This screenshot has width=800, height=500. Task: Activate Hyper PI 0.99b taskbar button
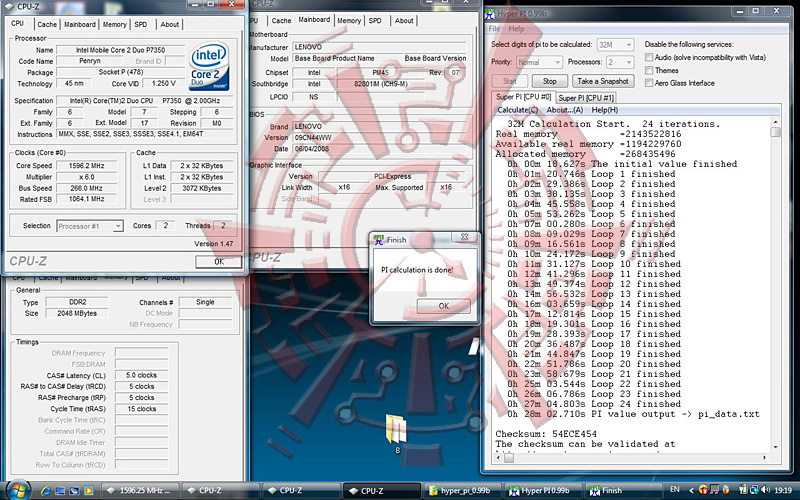point(541,490)
